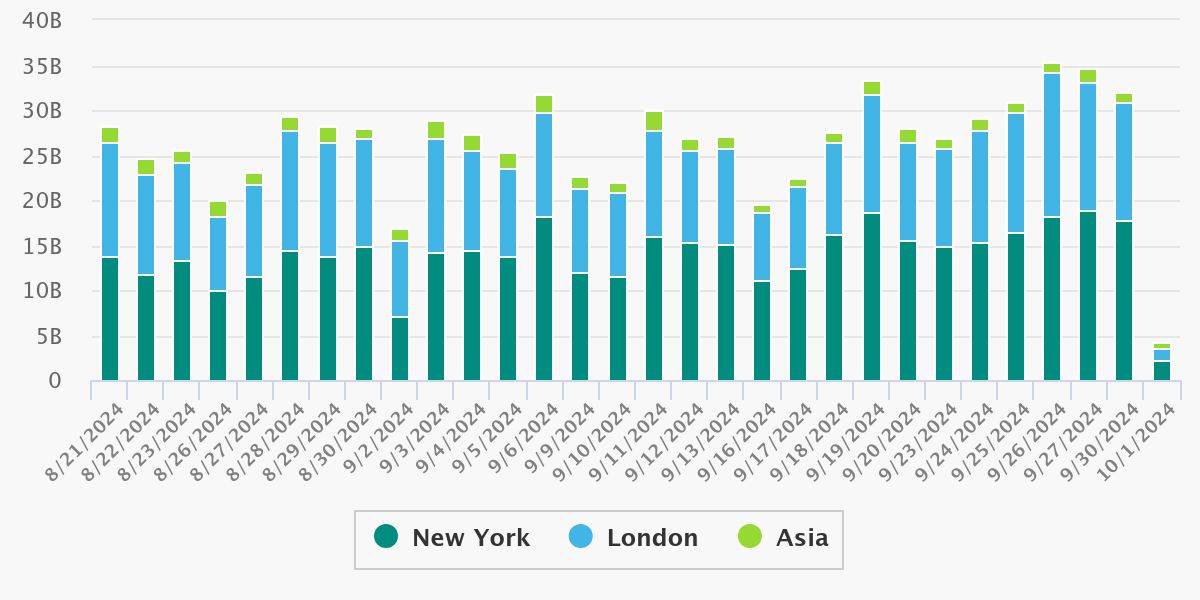The width and height of the screenshot is (1200, 600).
Task: Click the 10/1/2024 axis label
Action: click(x=1135, y=440)
